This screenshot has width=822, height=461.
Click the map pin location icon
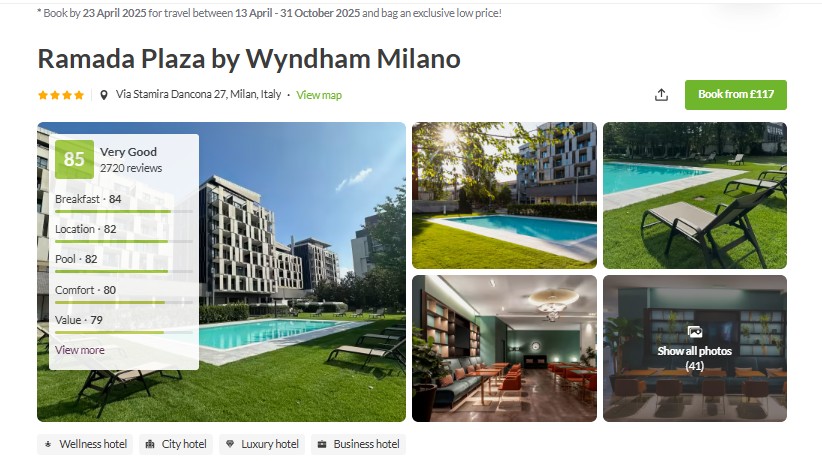104,95
